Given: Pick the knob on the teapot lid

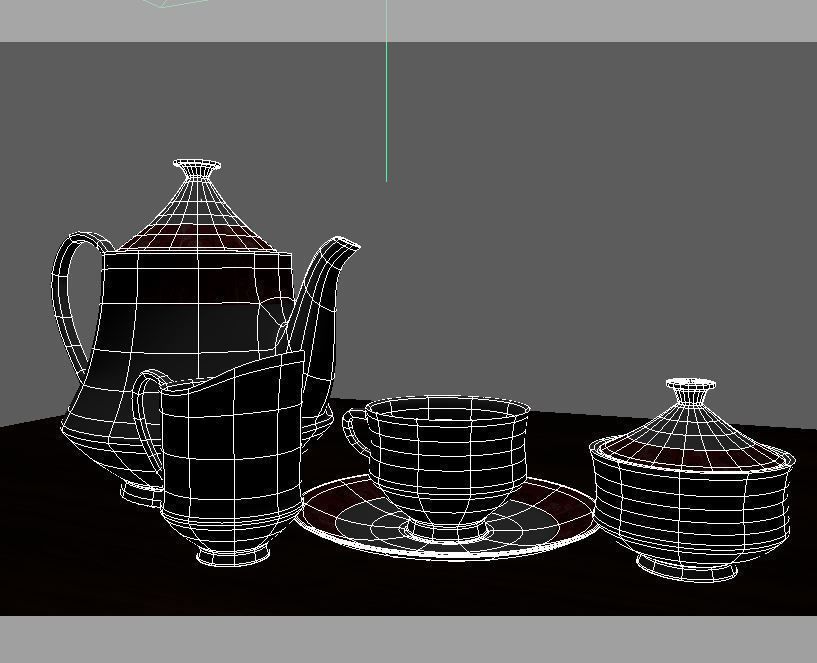Looking at the screenshot, I should point(197,169).
